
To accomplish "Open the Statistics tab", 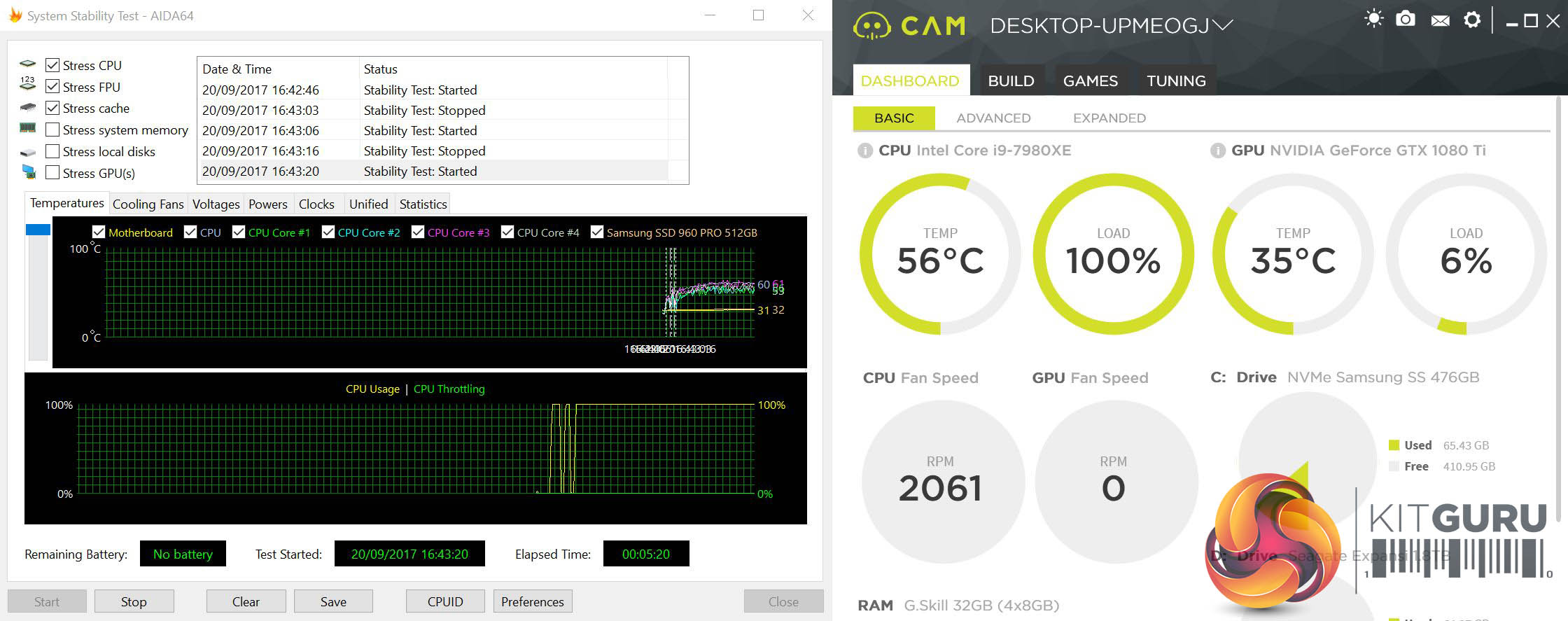I will (x=423, y=204).
